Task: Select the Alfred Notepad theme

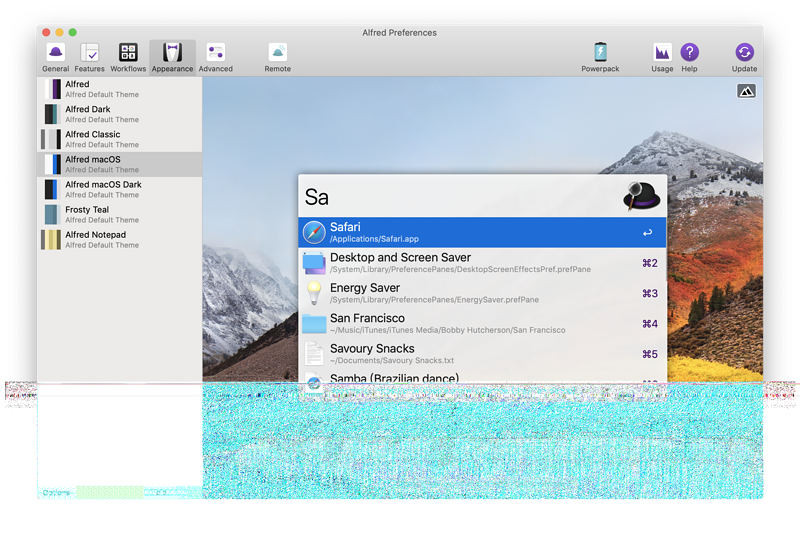Action: (x=119, y=239)
